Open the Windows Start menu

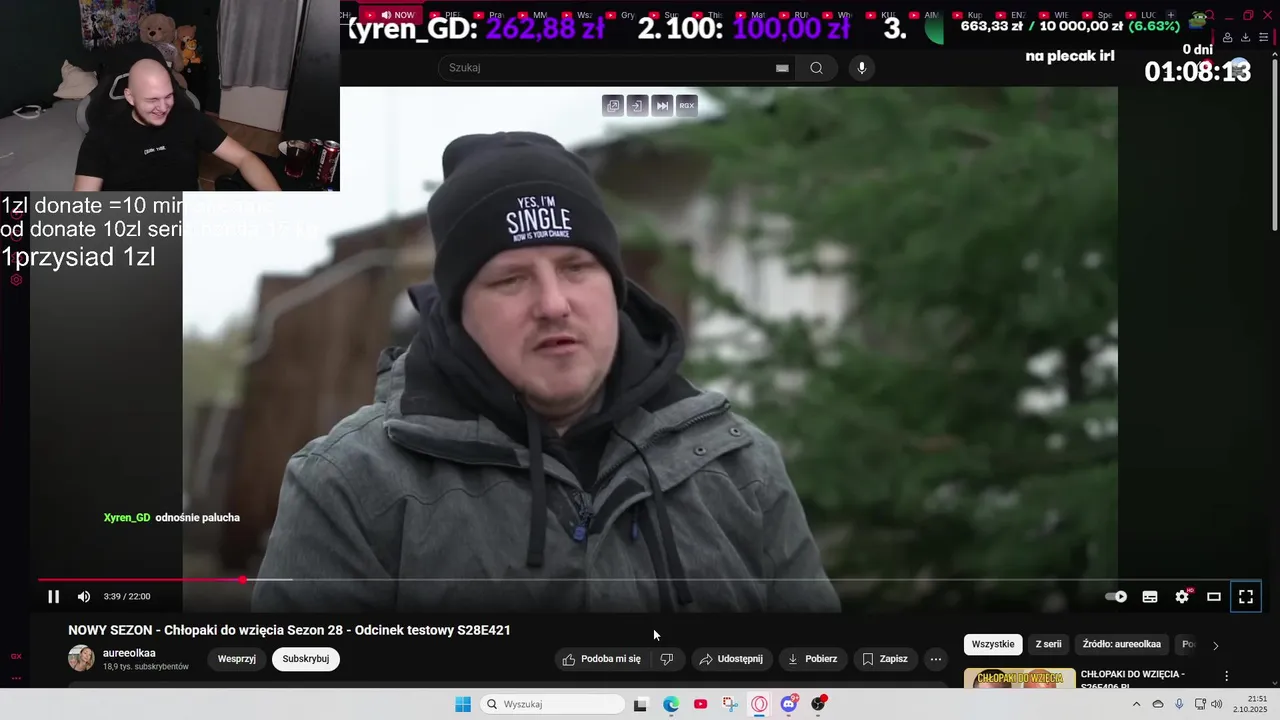[463, 704]
